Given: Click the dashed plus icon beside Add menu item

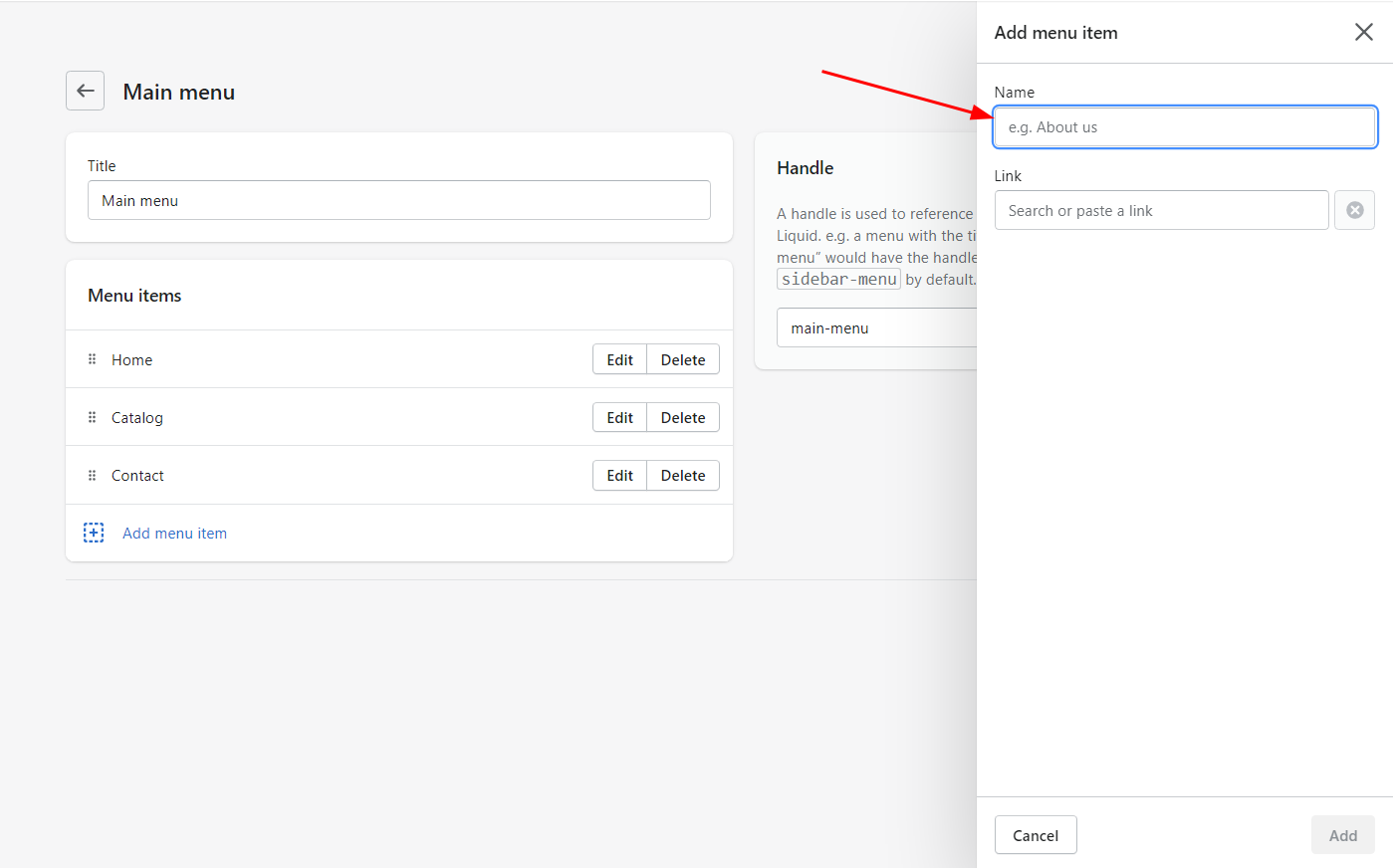Looking at the screenshot, I should click(93, 533).
